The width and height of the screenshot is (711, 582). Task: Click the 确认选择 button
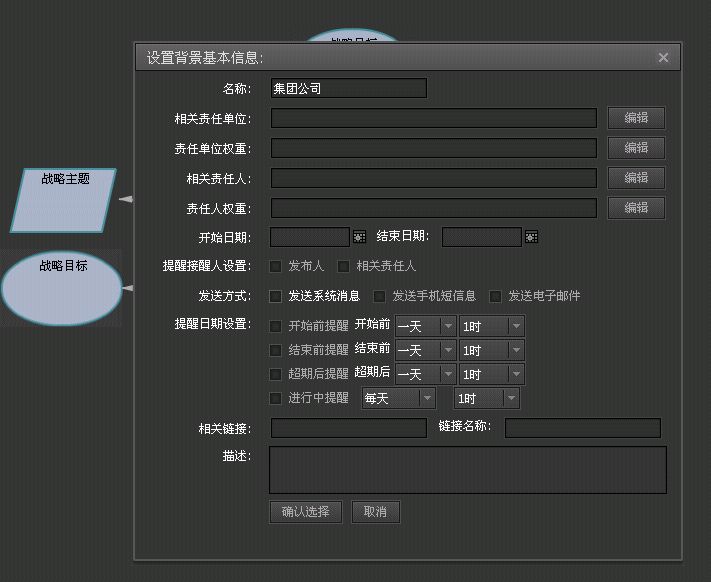306,512
